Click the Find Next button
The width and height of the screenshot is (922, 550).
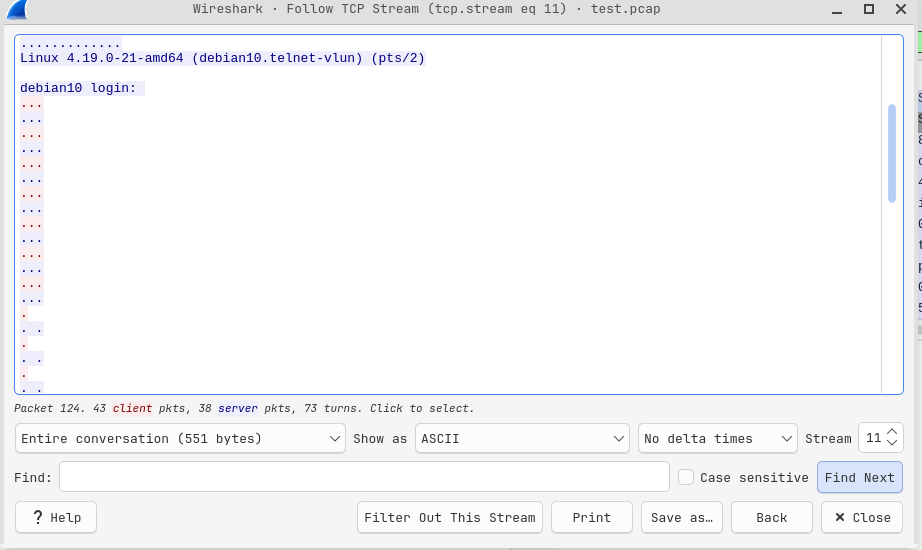859,478
